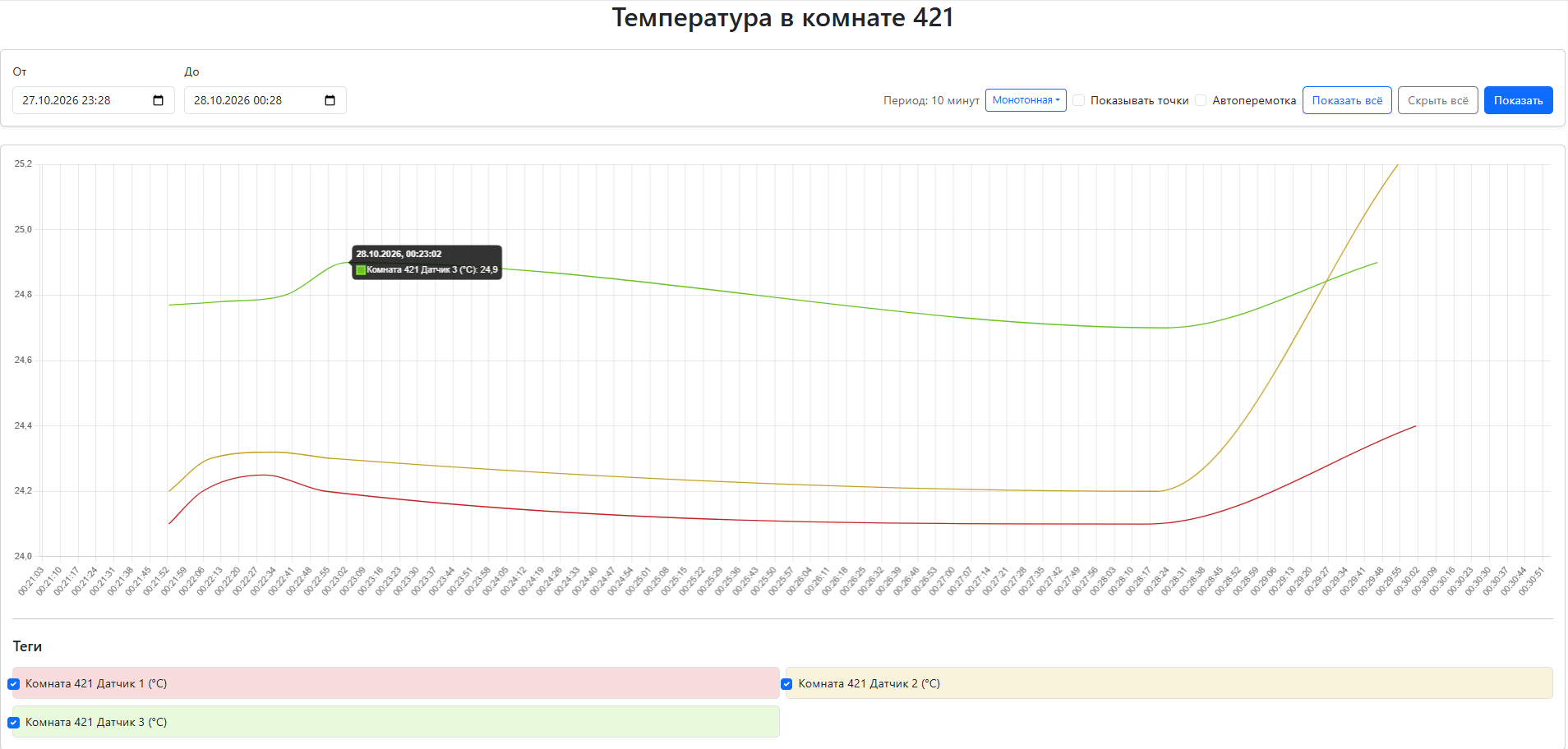Click the 'До' date-time input 28.10.2026 00:28

point(265,100)
